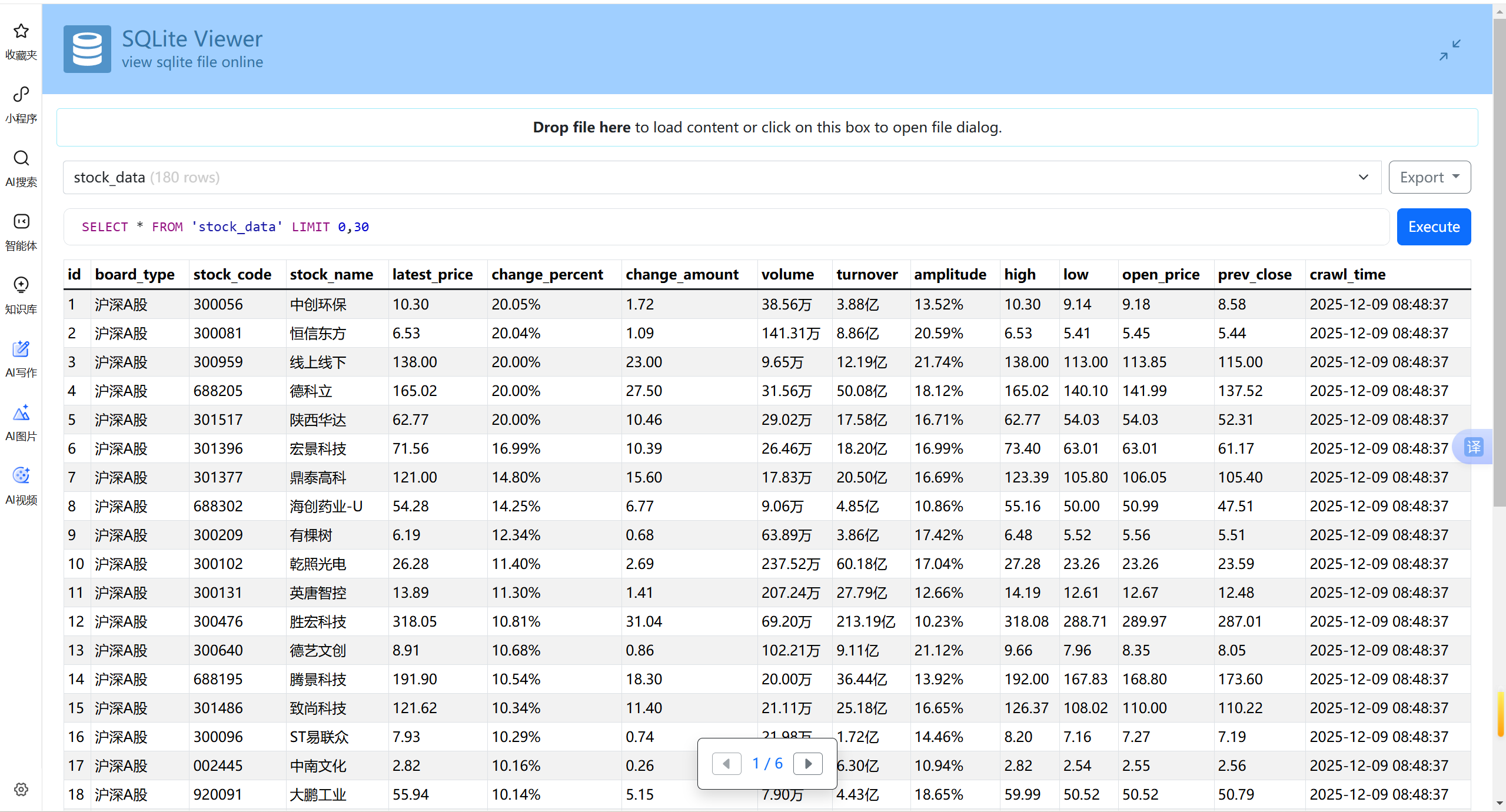Click the vertical scrollbar down arrow
This screenshot has height=812, width=1506.
[x=1499, y=803]
